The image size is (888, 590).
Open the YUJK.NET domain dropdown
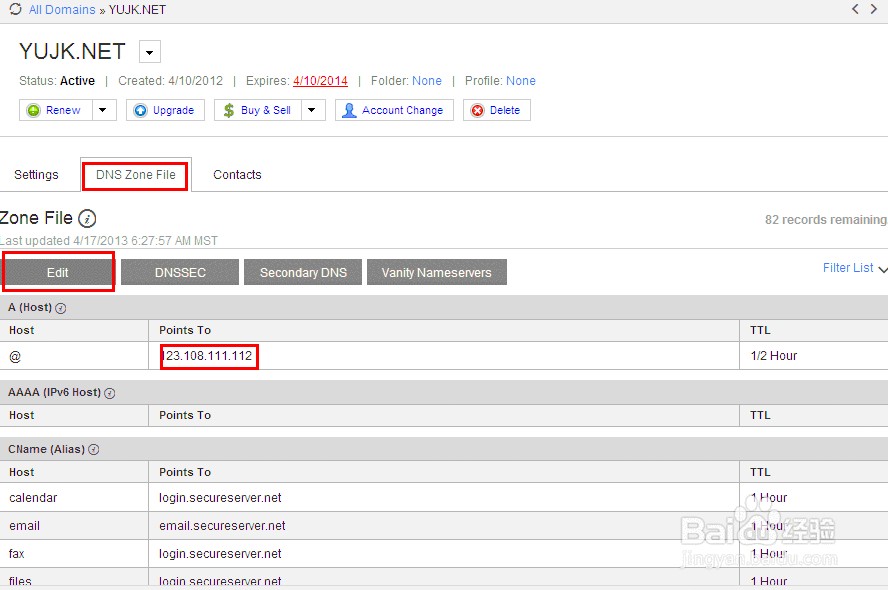point(150,52)
